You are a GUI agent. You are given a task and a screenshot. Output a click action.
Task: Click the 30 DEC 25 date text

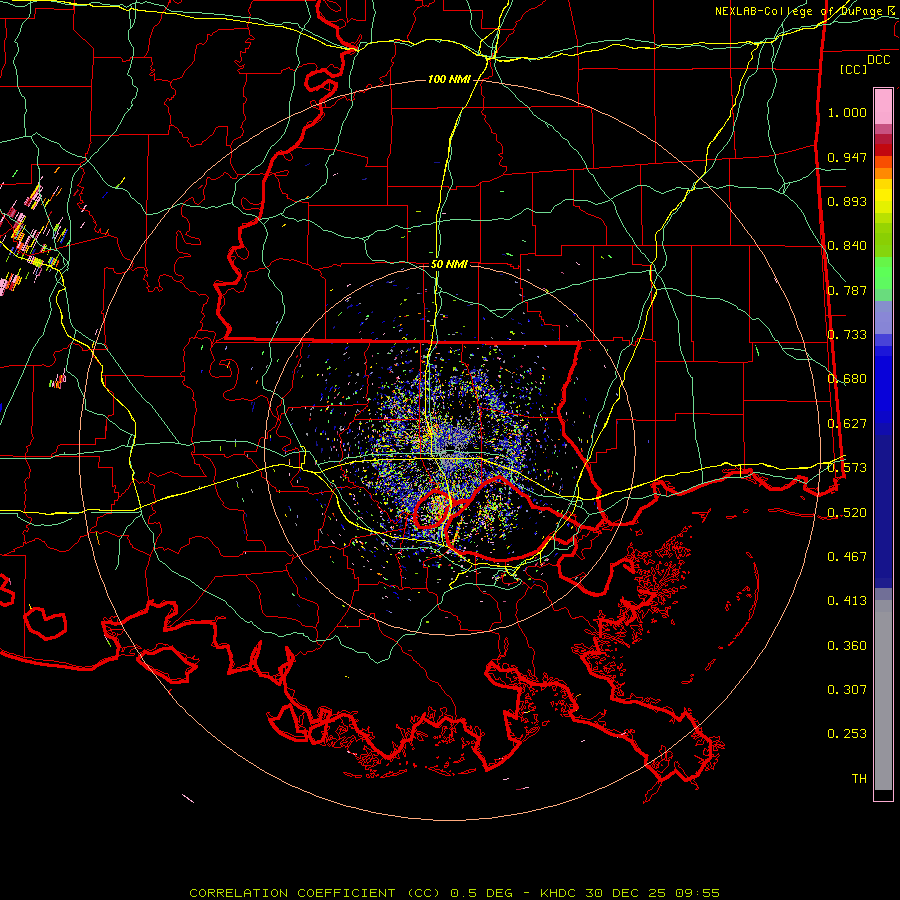[626, 893]
